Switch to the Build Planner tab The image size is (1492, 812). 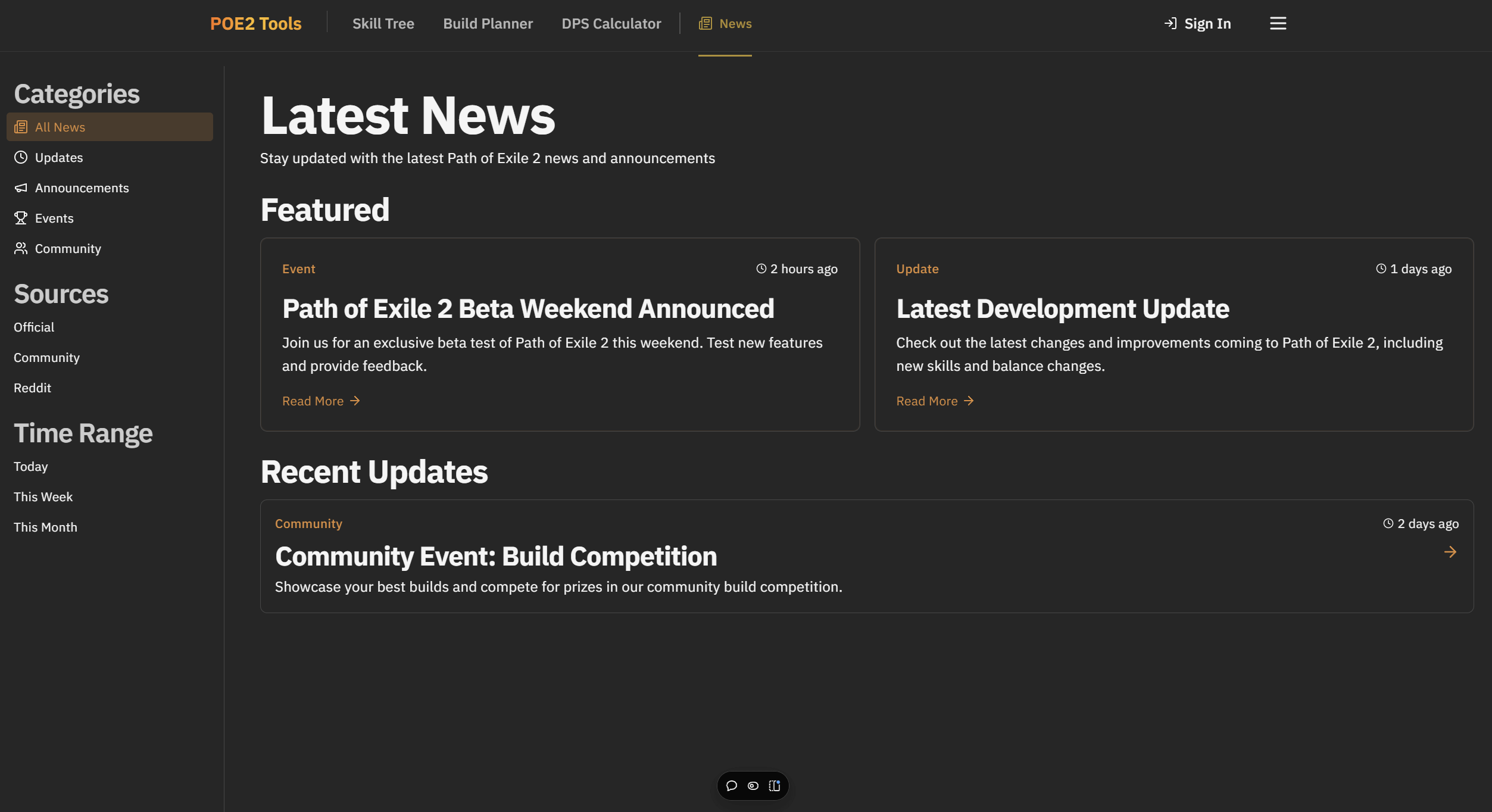point(488,23)
